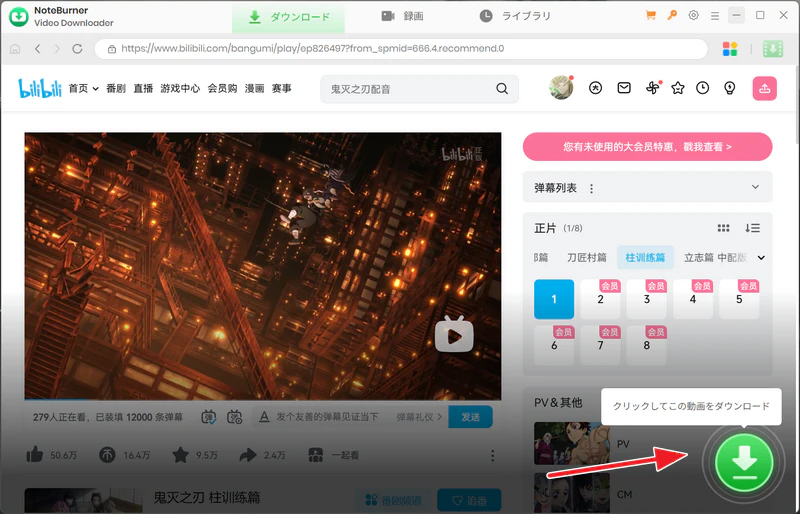Open the settings gear icon
The image size is (800, 514).
693,15
